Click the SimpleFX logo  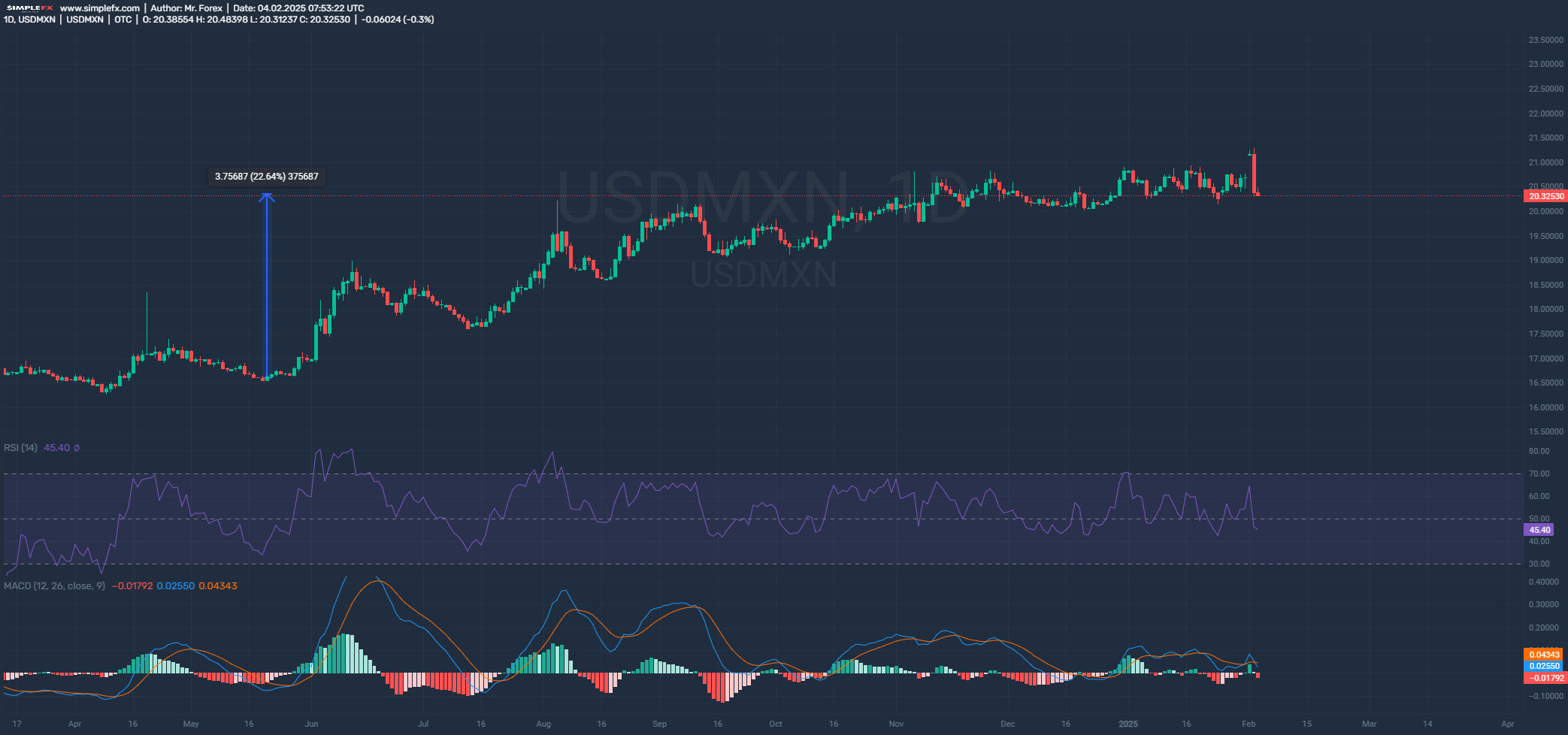pyautogui.click(x=29, y=8)
